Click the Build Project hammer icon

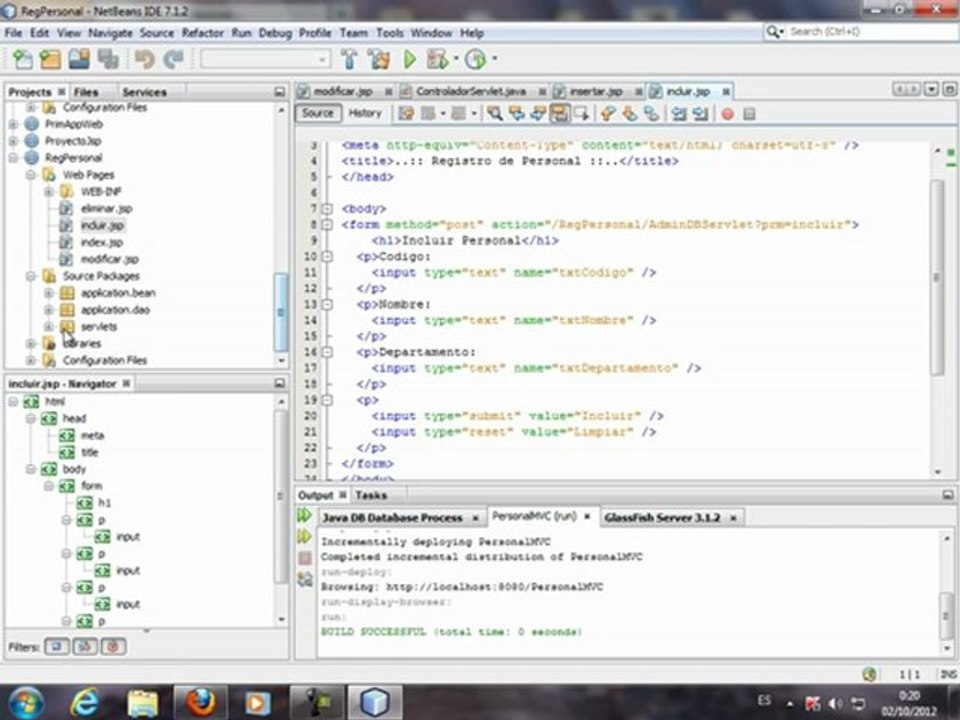point(349,60)
